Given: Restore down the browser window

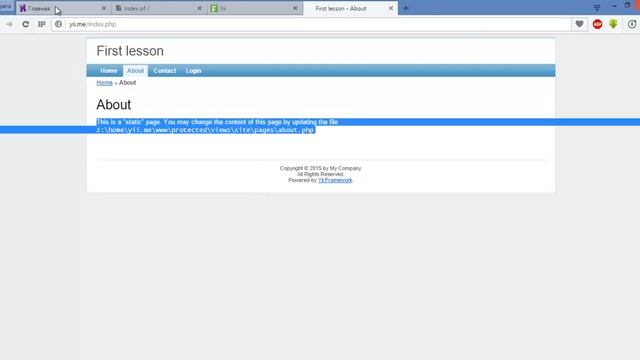Looking at the screenshot, I should [627, 5].
